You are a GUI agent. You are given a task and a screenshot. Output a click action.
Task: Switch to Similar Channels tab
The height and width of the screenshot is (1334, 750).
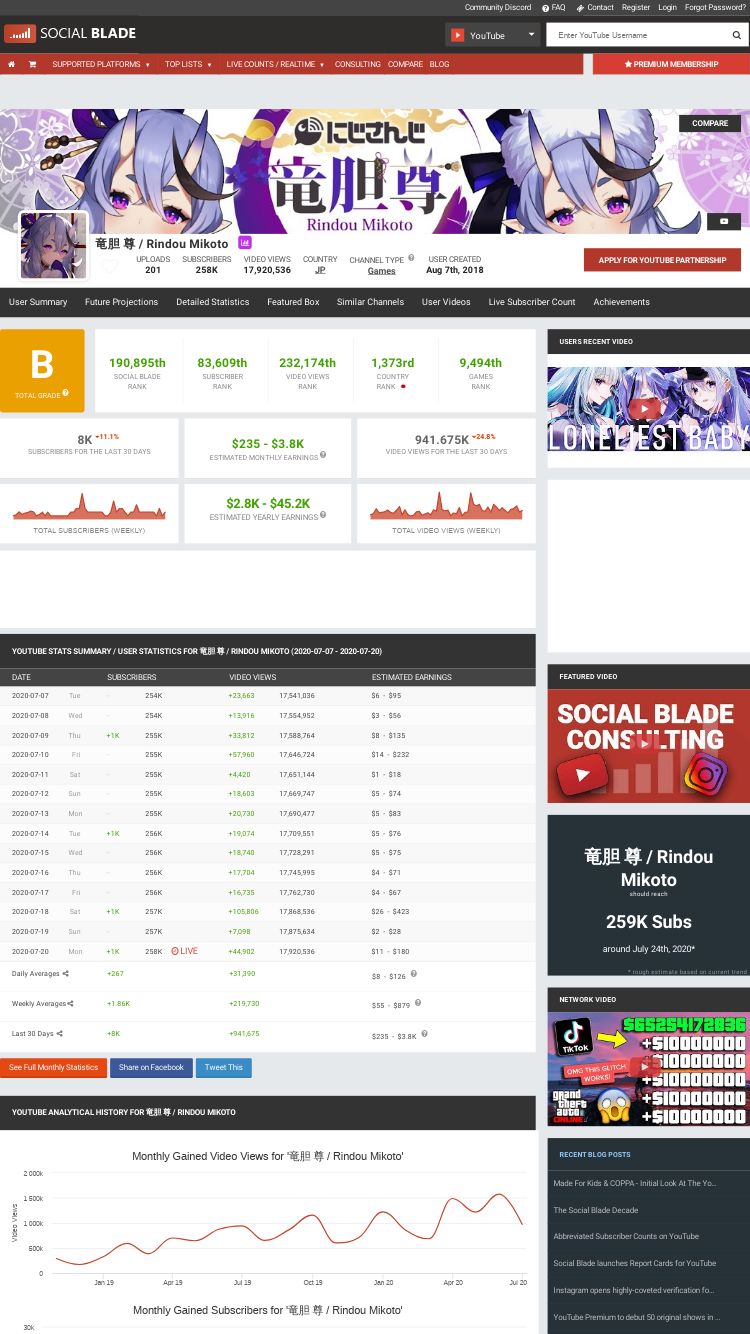point(370,302)
